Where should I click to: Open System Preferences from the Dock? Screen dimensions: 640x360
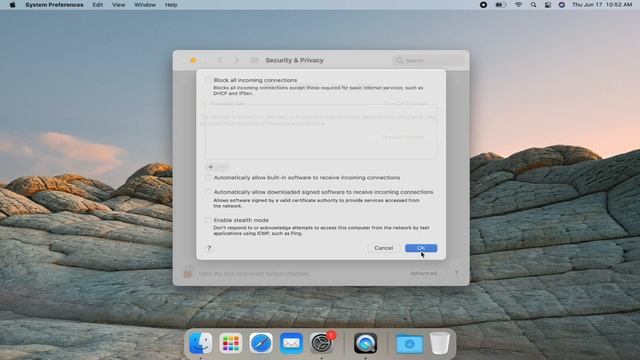point(322,343)
